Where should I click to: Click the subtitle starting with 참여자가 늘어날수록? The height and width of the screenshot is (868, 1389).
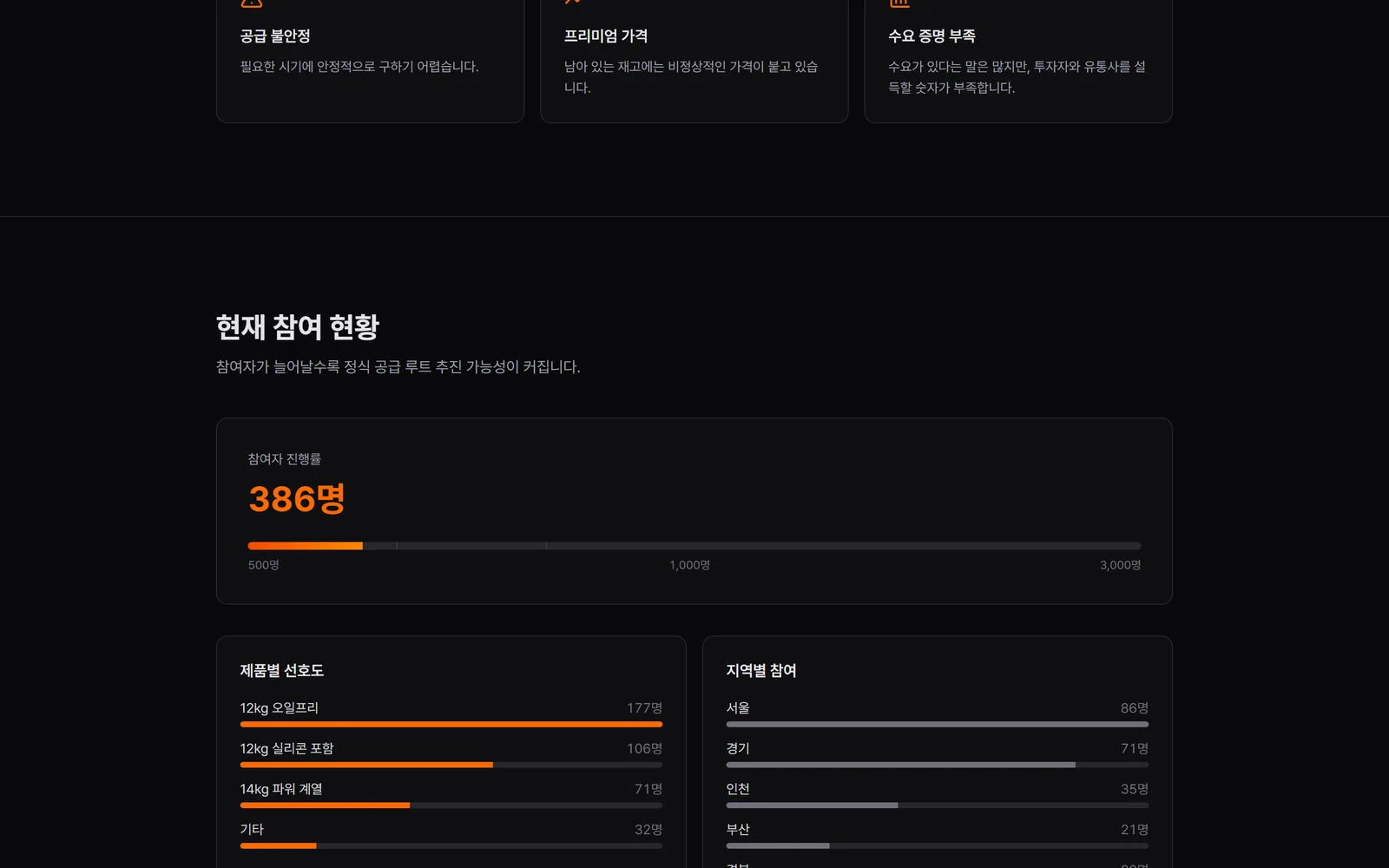(398, 367)
